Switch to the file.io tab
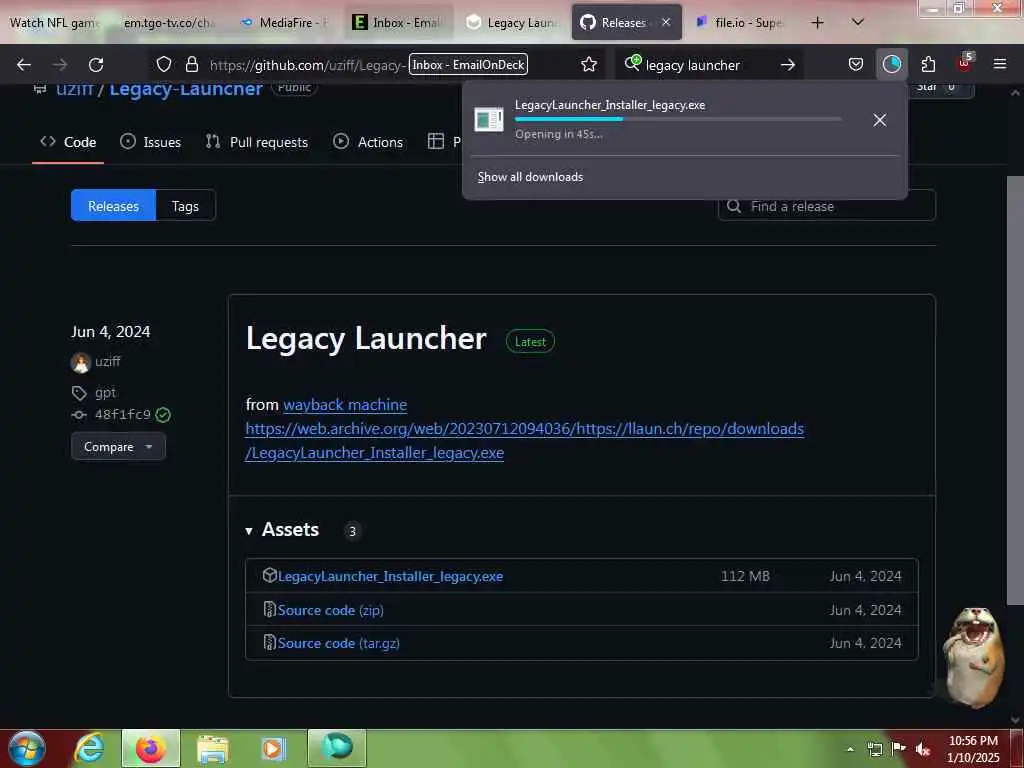The height and width of the screenshot is (768, 1024). coord(742,23)
